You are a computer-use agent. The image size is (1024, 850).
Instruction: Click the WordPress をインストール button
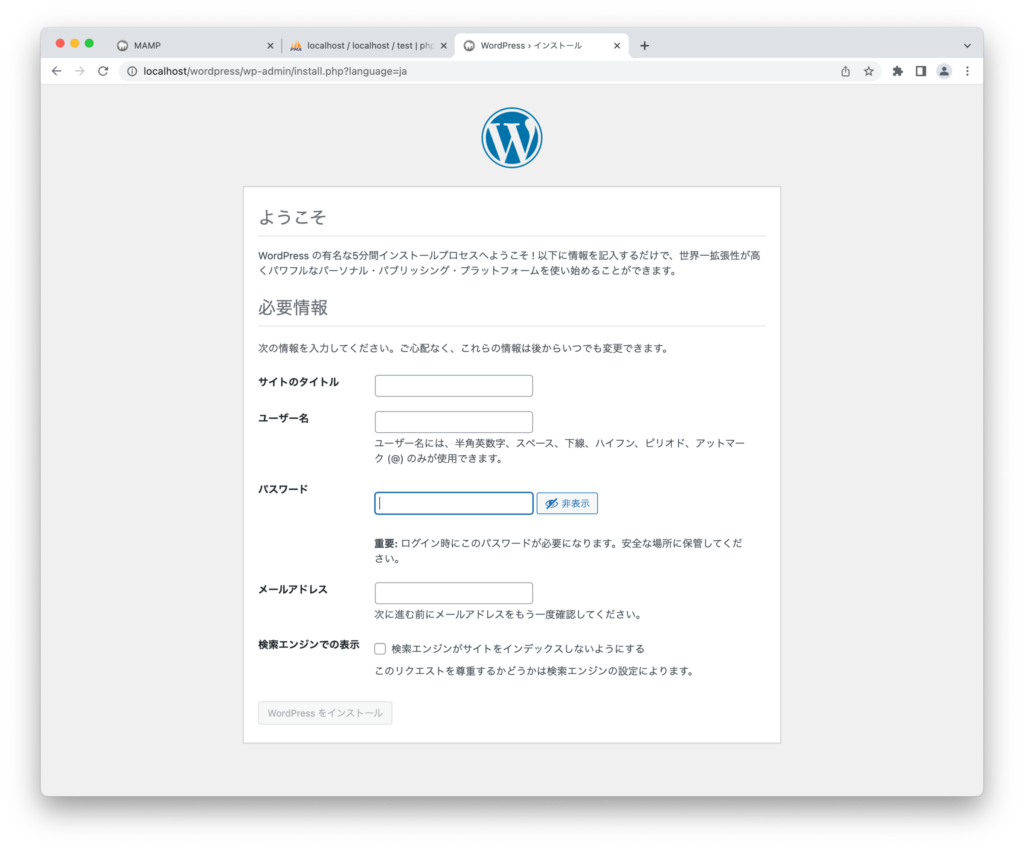(x=325, y=713)
